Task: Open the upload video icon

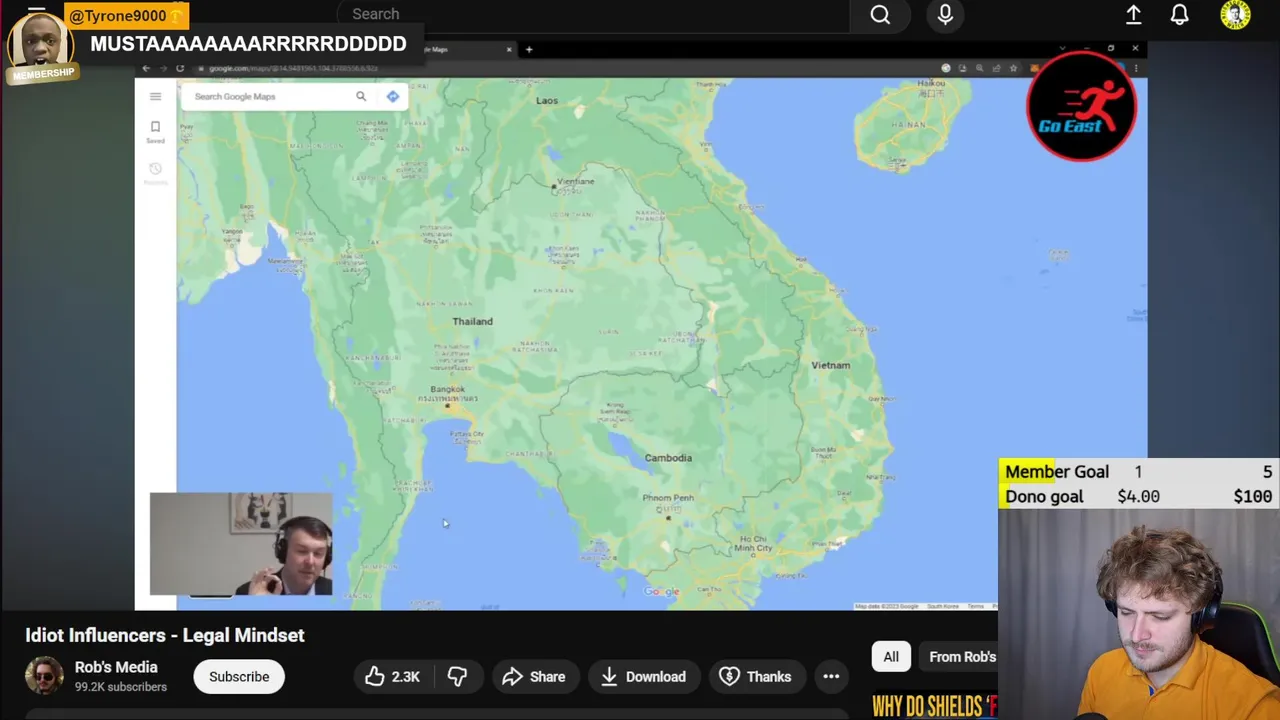Action: tap(1133, 15)
